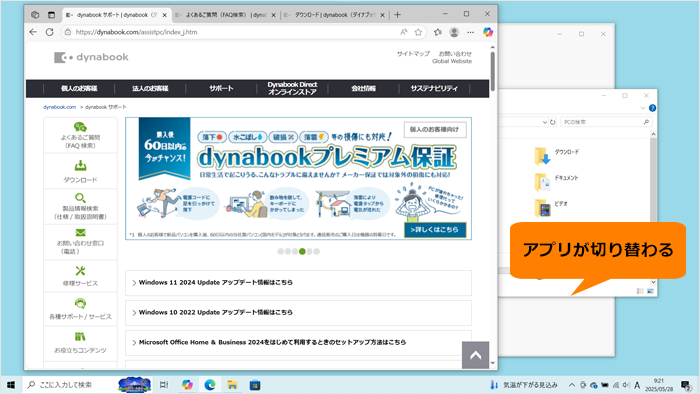
Task: Open the read aloud icon in address bar
Action: pos(404,32)
